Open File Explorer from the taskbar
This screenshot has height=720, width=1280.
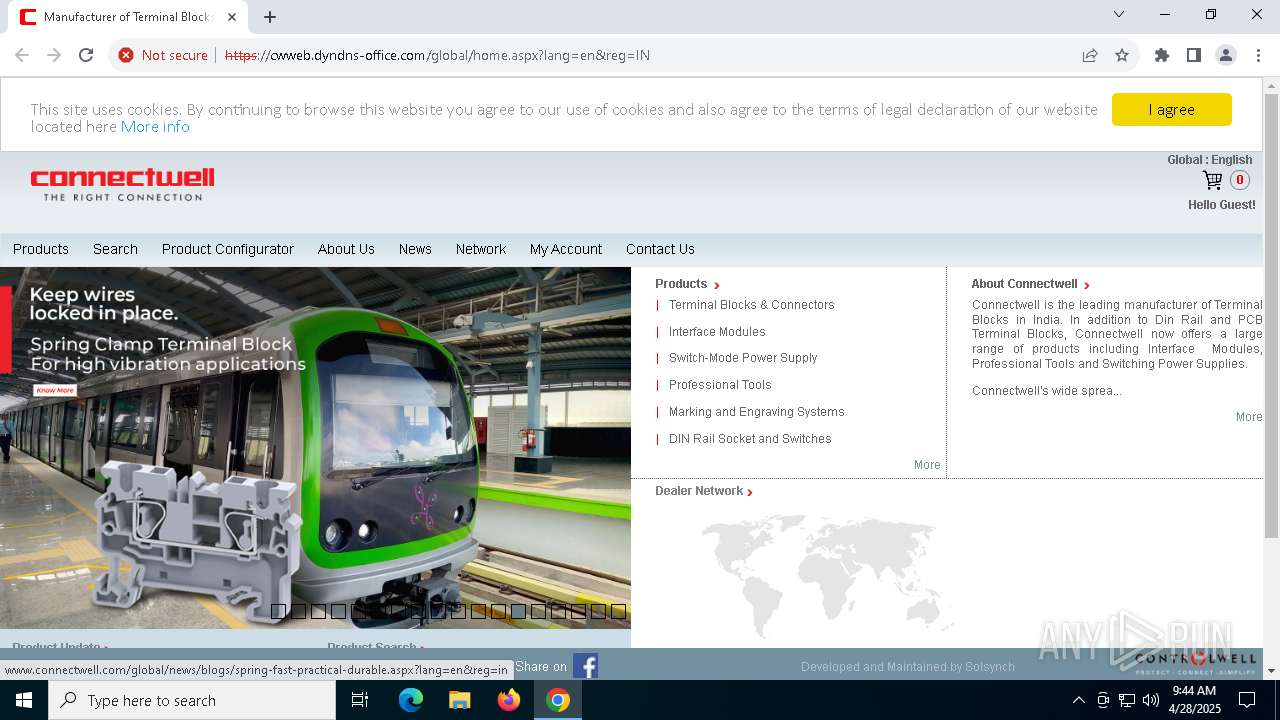pos(460,700)
